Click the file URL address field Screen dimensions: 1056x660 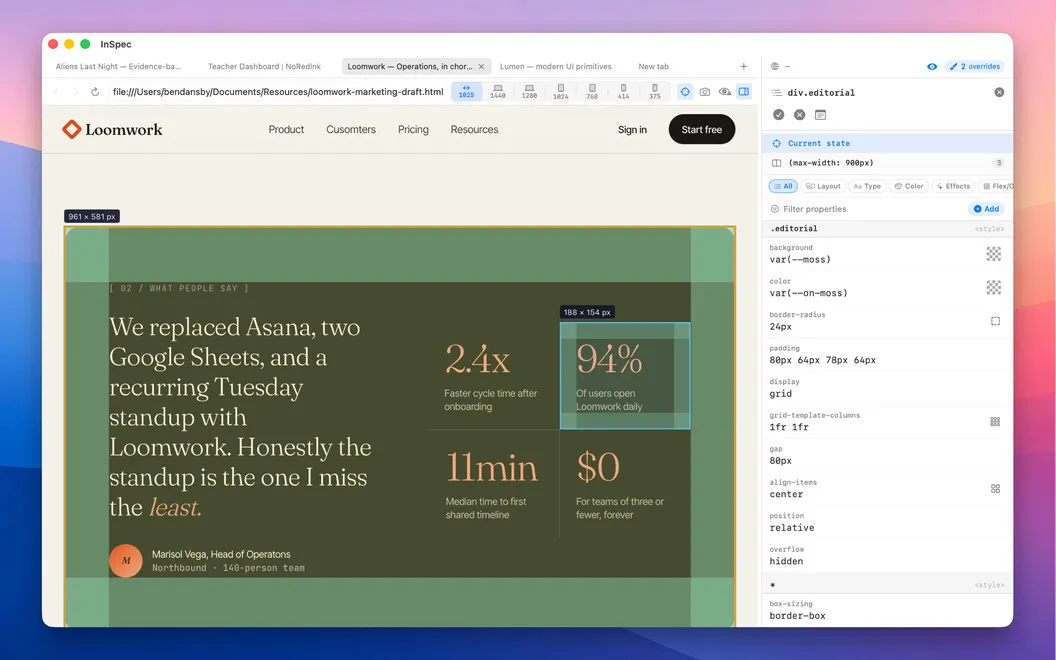tap(277, 92)
